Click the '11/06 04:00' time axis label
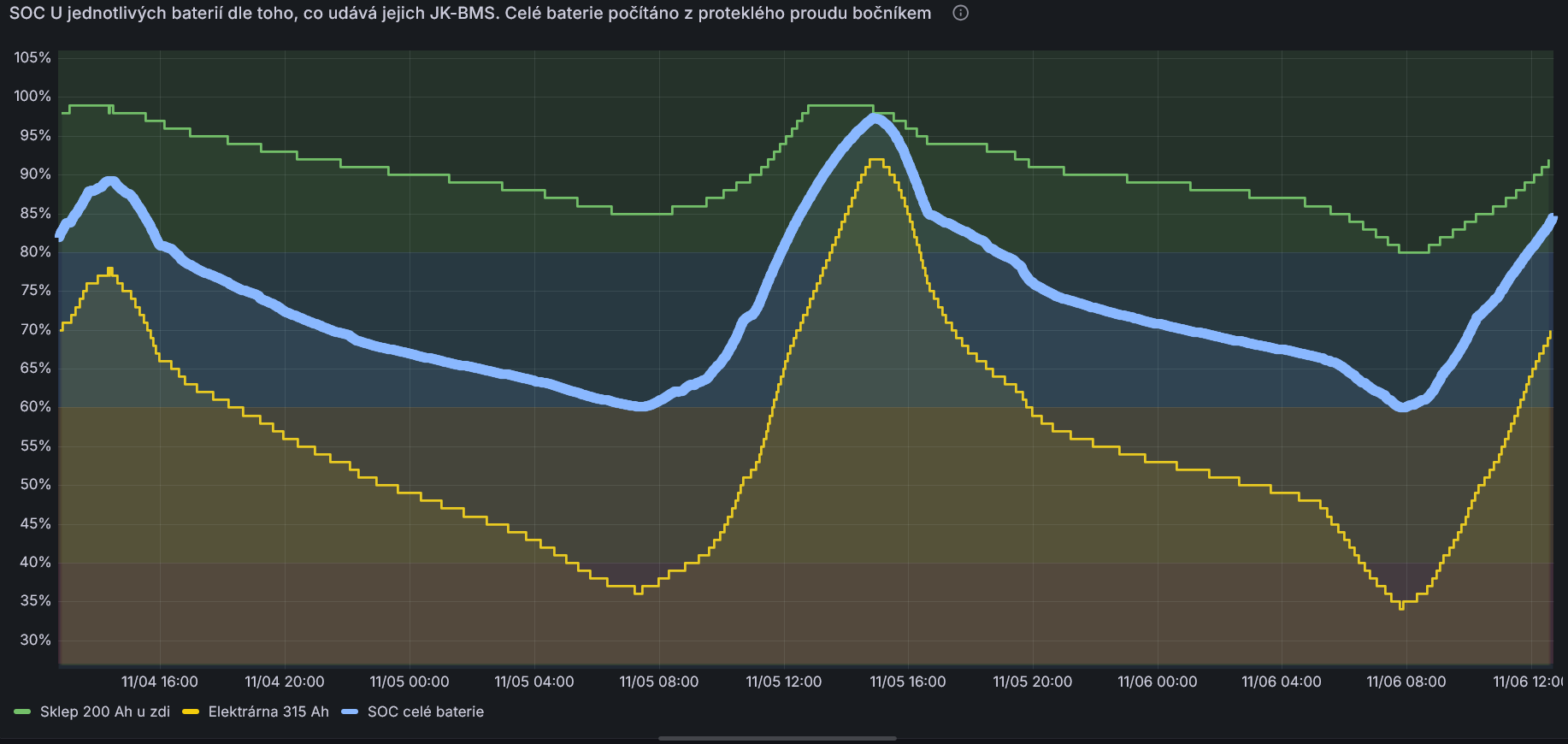 pos(1282,682)
